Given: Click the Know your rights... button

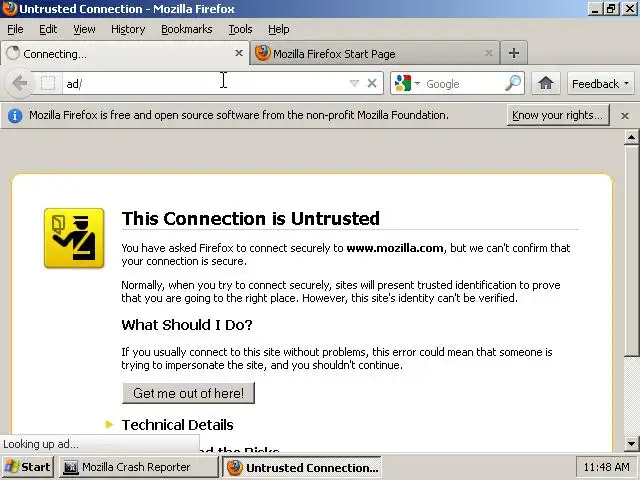Looking at the screenshot, I should pos(558,116).
